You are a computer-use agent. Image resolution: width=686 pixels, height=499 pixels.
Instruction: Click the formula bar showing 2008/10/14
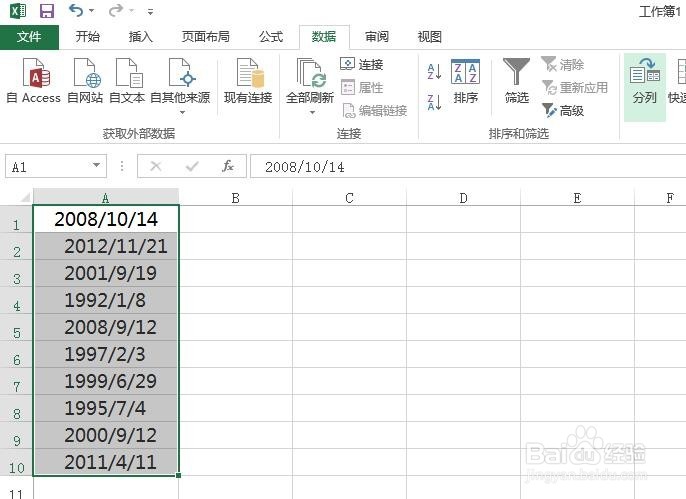468,167
